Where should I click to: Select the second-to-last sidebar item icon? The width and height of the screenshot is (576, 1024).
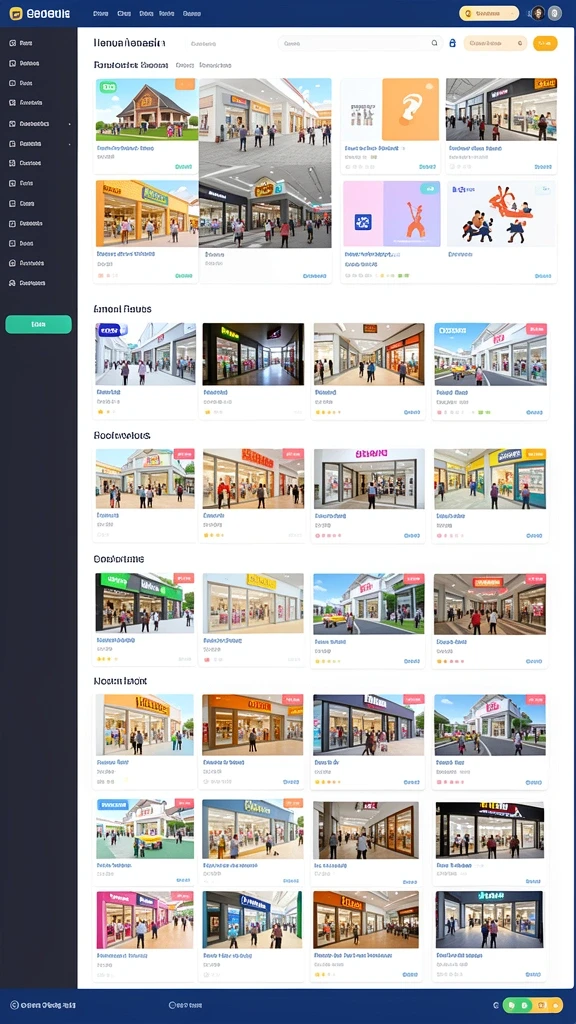point(12,263)
